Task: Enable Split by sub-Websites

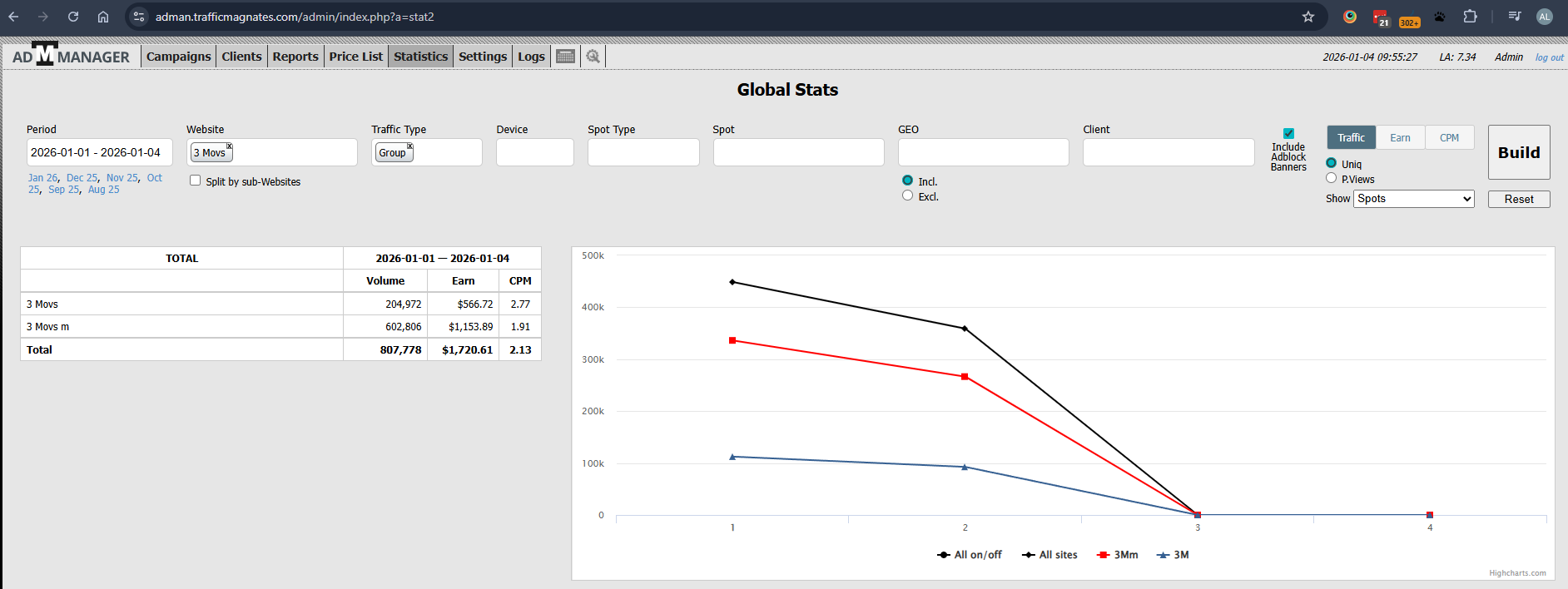Action: pos(196,181)
